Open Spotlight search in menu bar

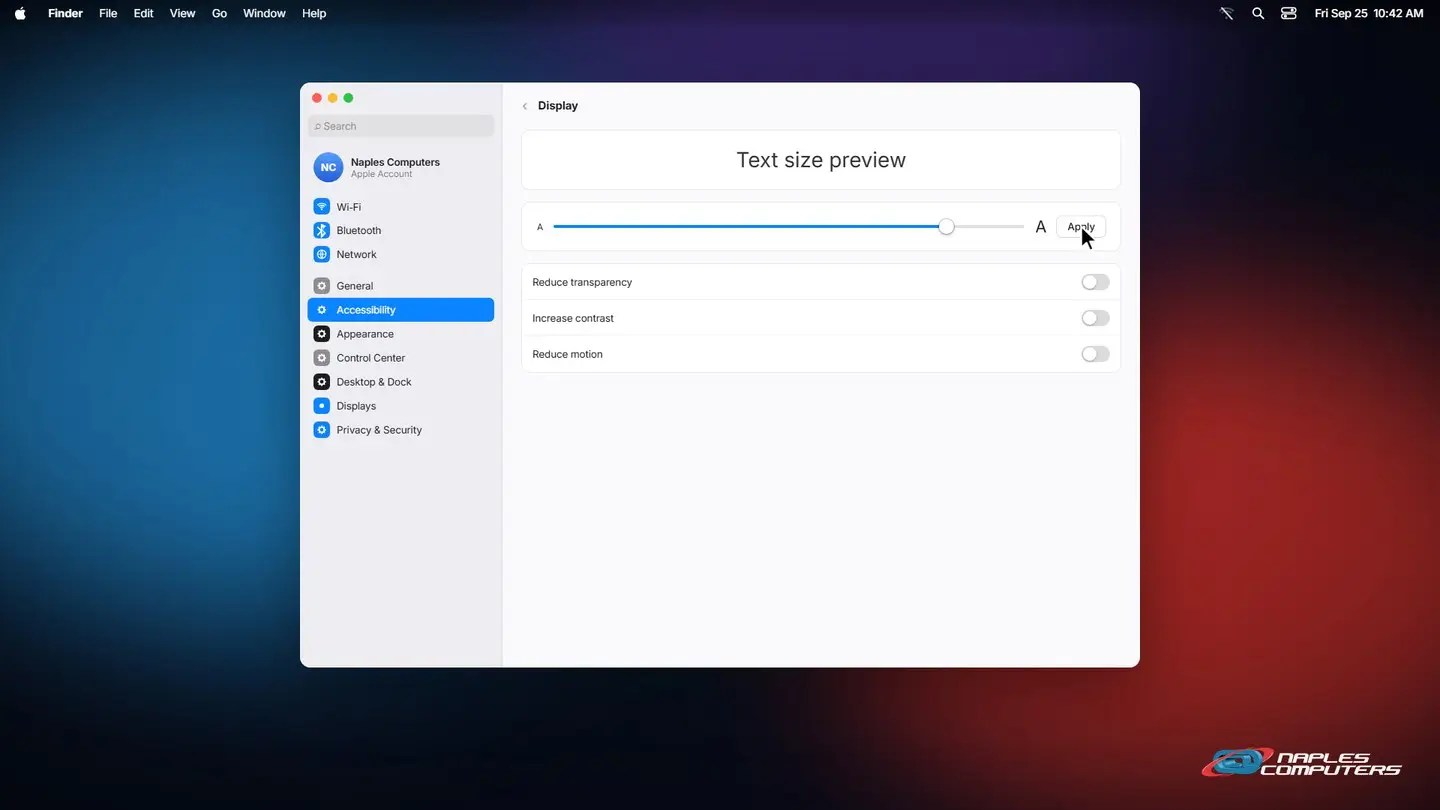[x=1258, y=13]
